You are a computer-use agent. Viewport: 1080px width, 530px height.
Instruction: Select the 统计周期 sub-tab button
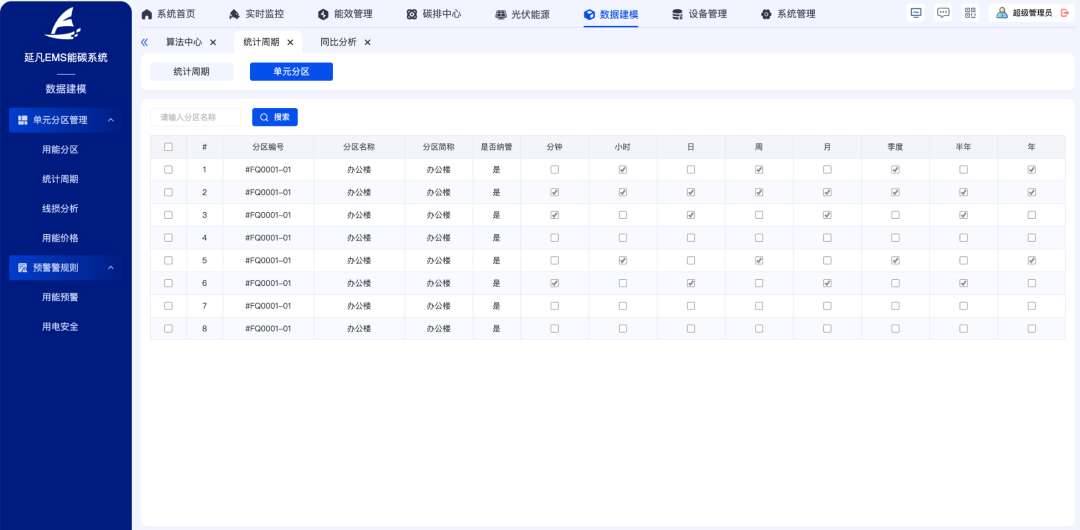[191, 72]
